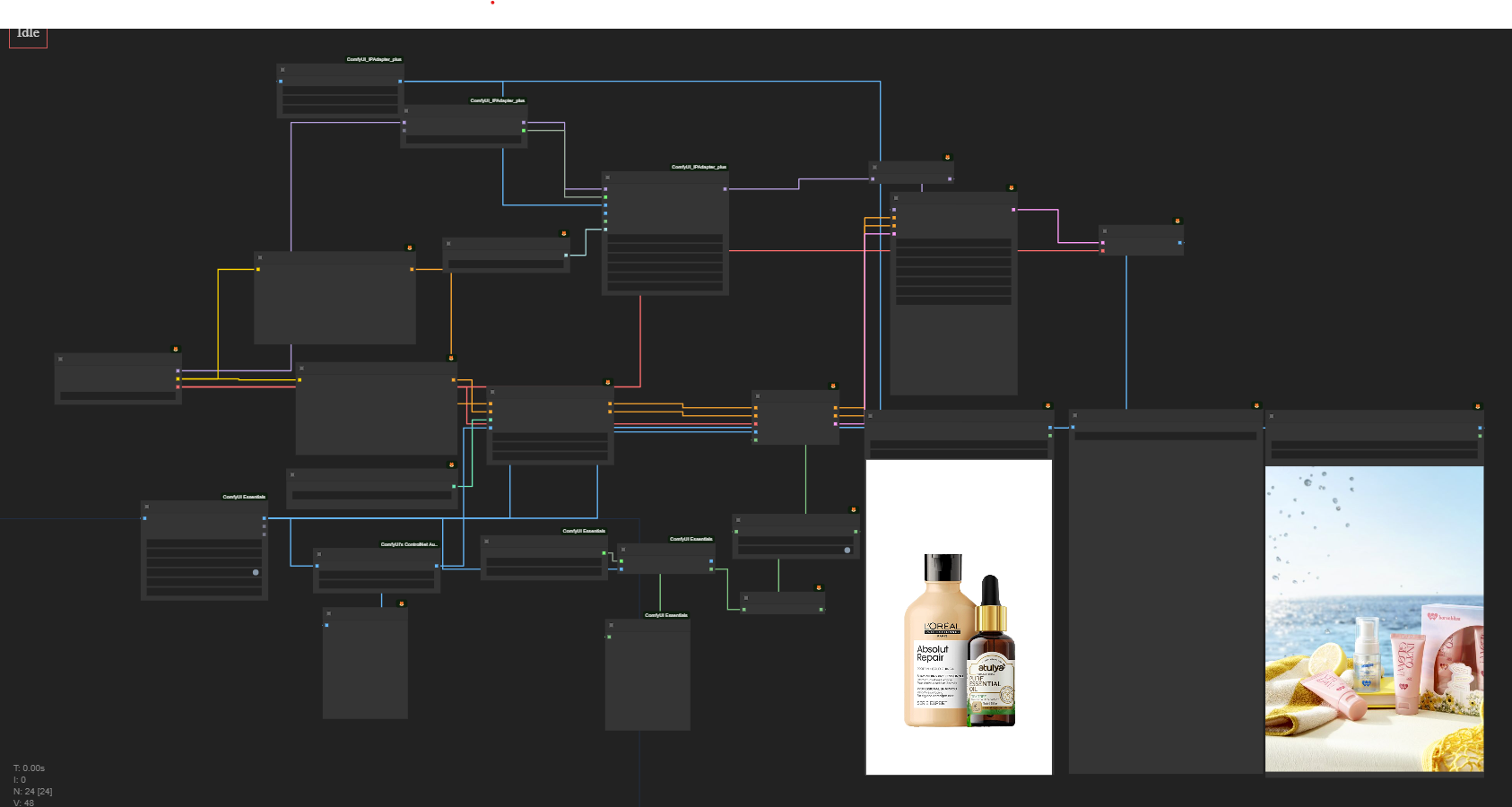Click the "I: 0" stats readout
The height and width of the screenshot is (807, 1512).
[20, 780]
